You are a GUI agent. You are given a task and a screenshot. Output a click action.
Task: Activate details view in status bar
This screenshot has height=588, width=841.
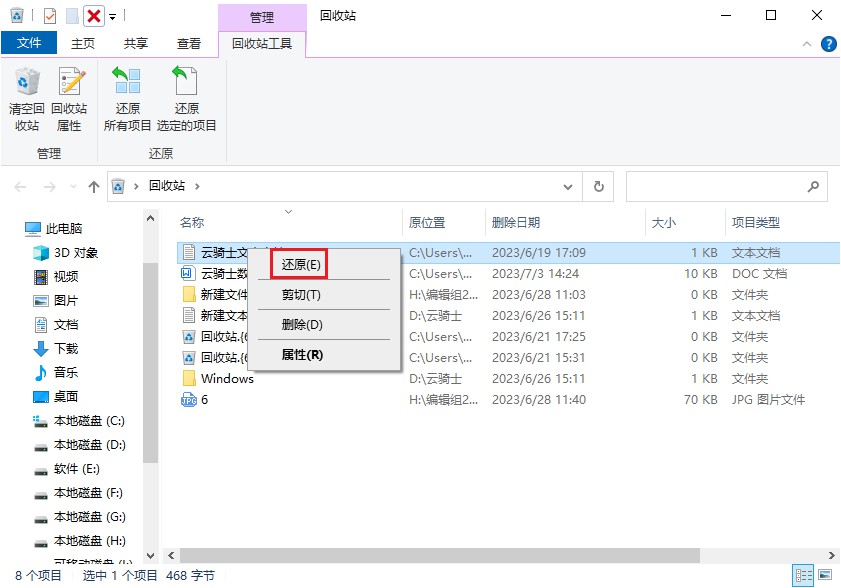(x=804, y=575)
